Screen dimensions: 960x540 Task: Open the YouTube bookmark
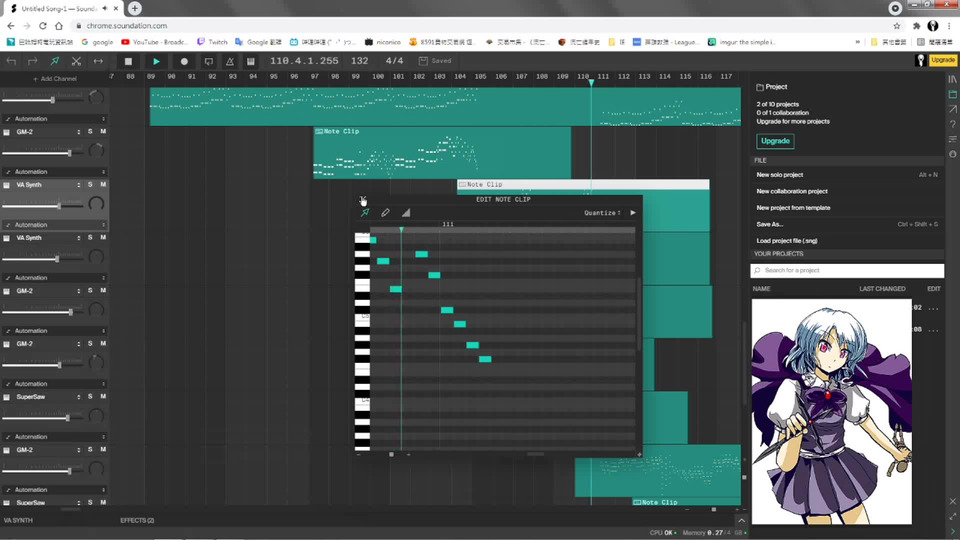[154, 42]
